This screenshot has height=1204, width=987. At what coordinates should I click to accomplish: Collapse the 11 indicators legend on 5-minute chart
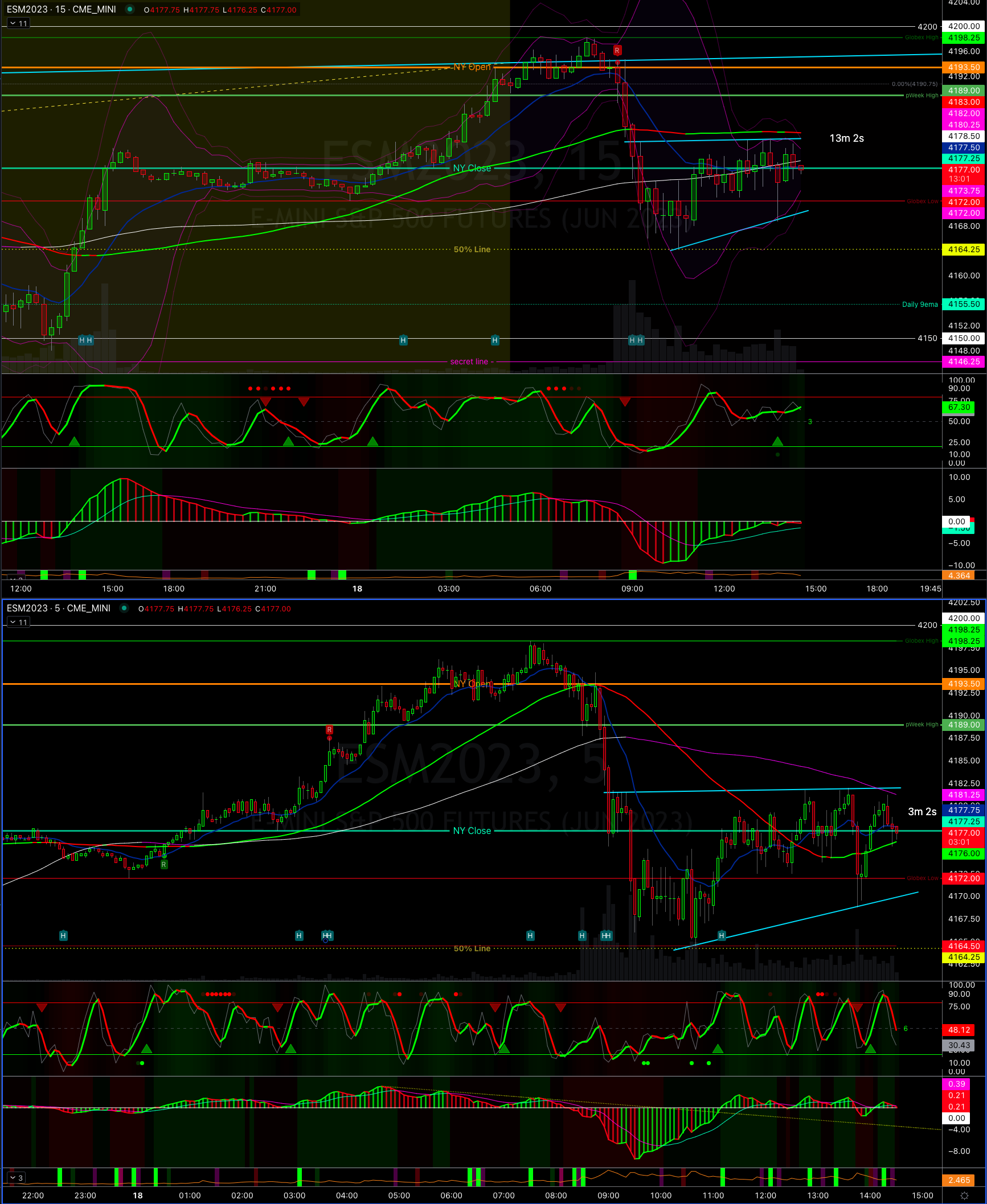18,622
